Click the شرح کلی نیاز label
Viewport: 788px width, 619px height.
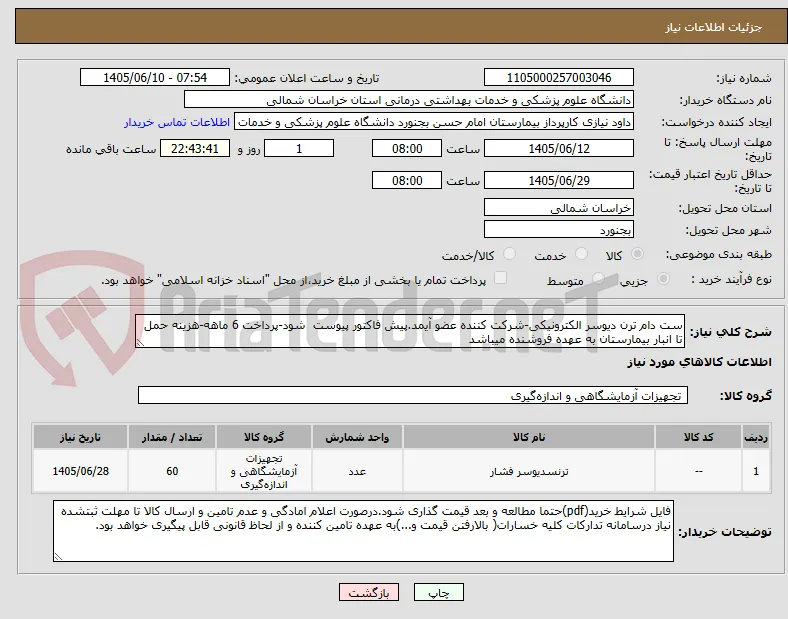730,332
